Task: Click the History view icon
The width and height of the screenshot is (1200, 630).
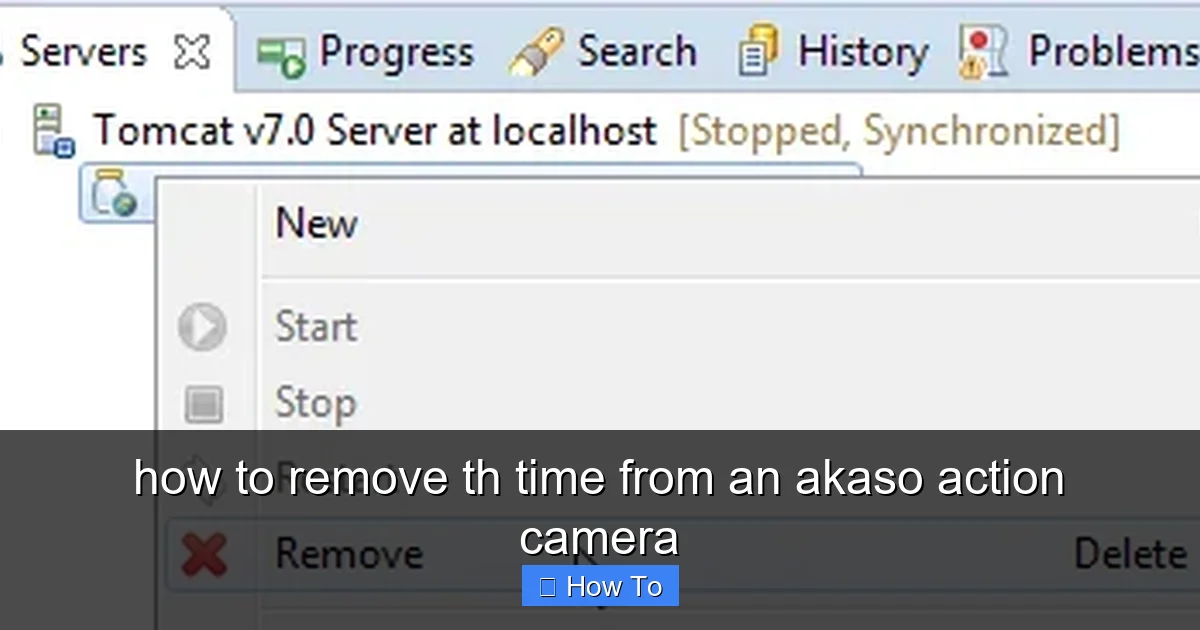Action: point(758,52)
